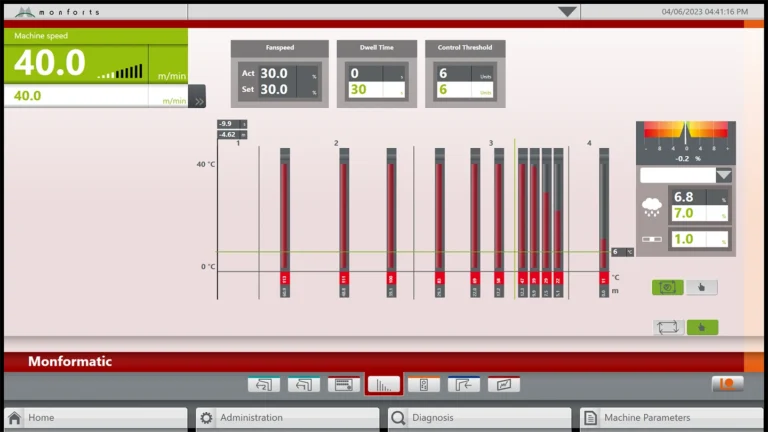Open the Diagnosis tab
The width and height of the screenshot is (768, 432).
click(479, 418)
